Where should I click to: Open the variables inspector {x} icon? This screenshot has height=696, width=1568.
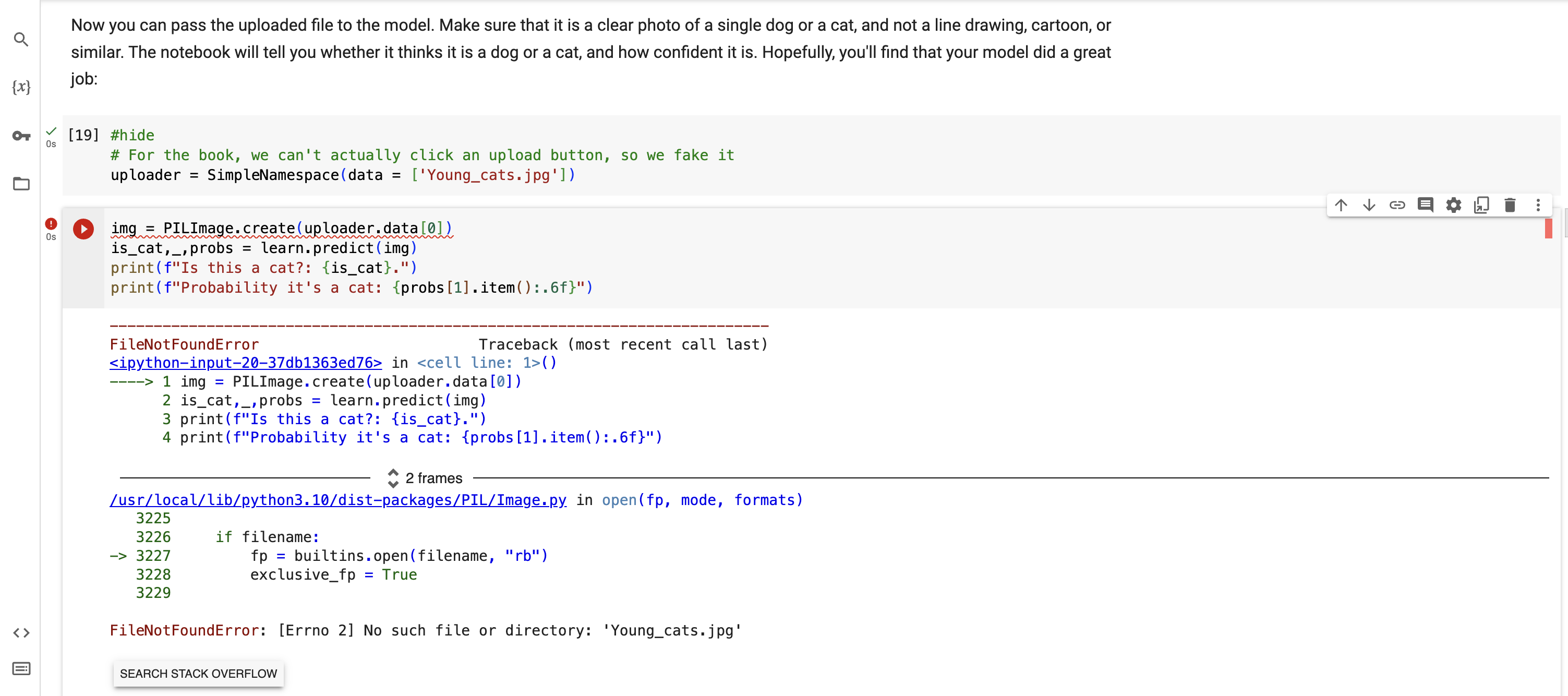pyautogui.click(x=21, y=87)
